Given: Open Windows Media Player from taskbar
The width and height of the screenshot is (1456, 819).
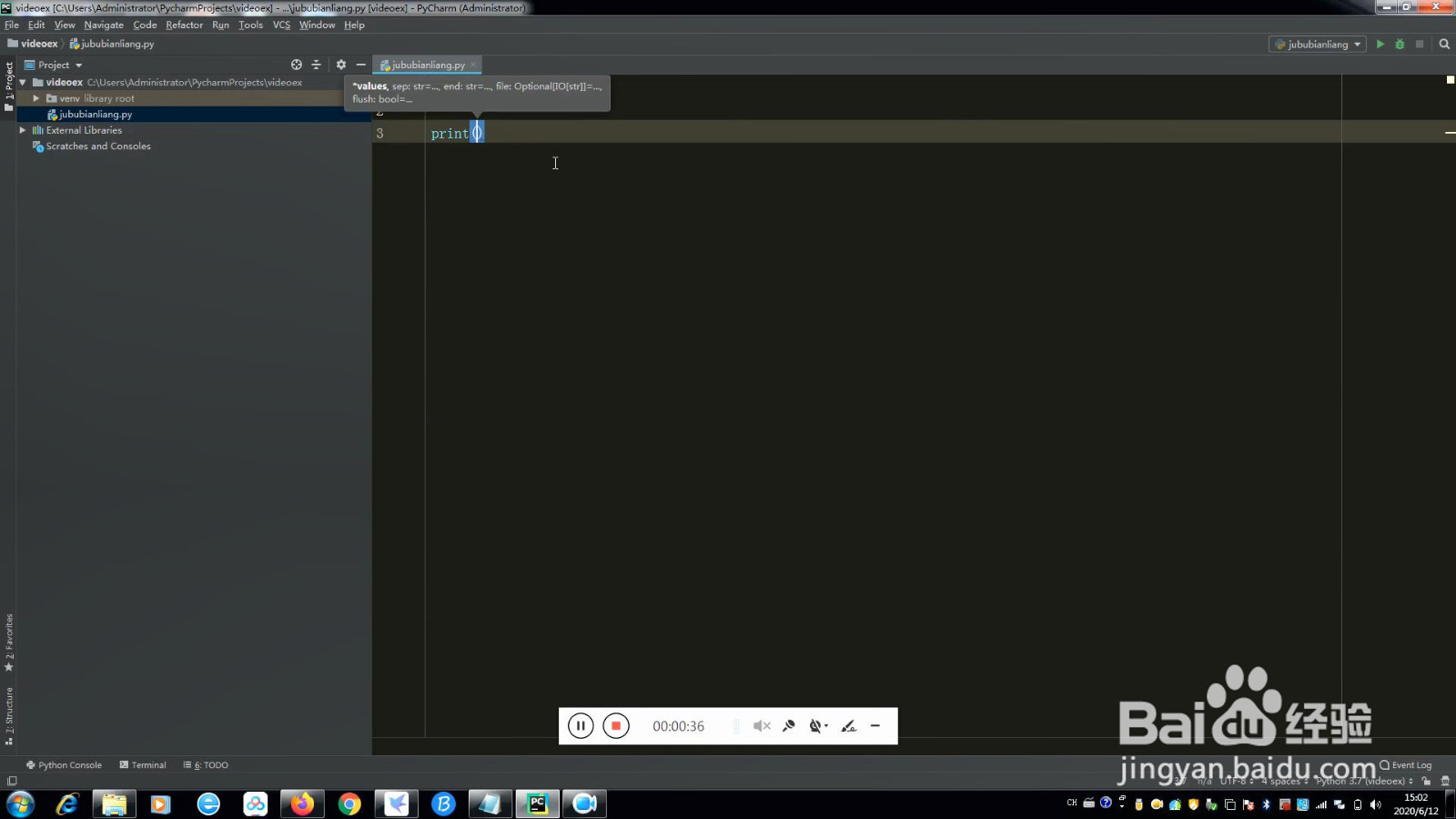Looking at the screenshot, I should 160,804.
